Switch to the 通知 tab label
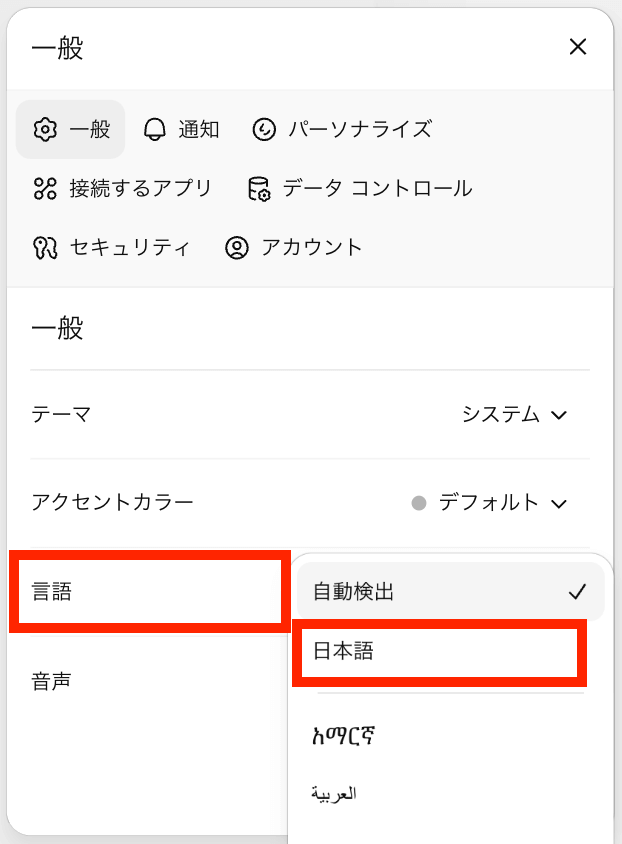Screen dimensions: 622x844 (199, 130)
